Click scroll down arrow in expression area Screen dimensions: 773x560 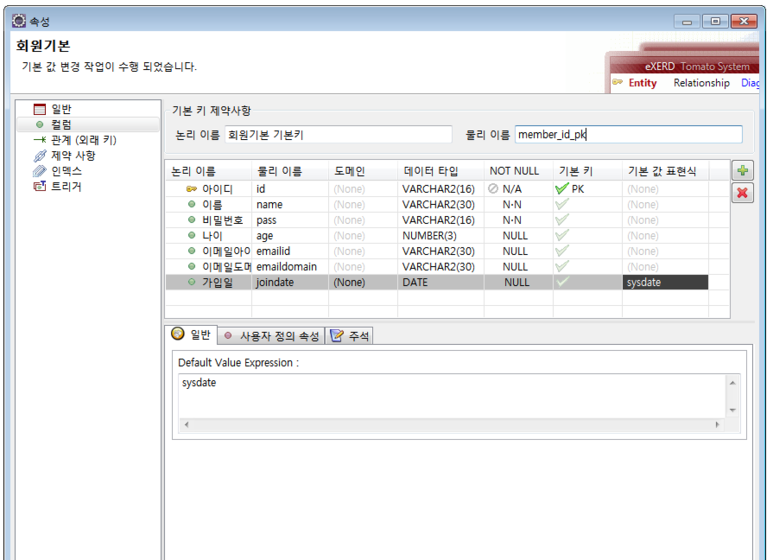(733, 410)
